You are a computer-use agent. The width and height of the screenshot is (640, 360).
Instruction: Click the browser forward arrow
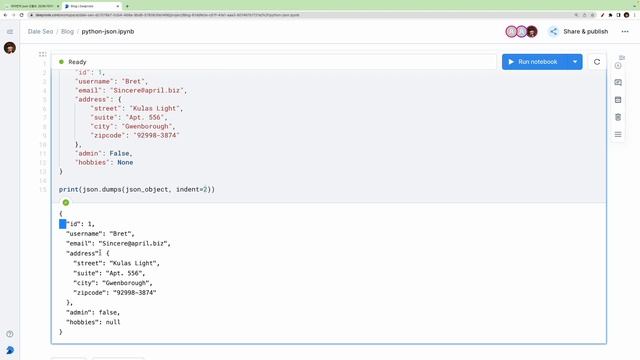click(x=13, y=15)
